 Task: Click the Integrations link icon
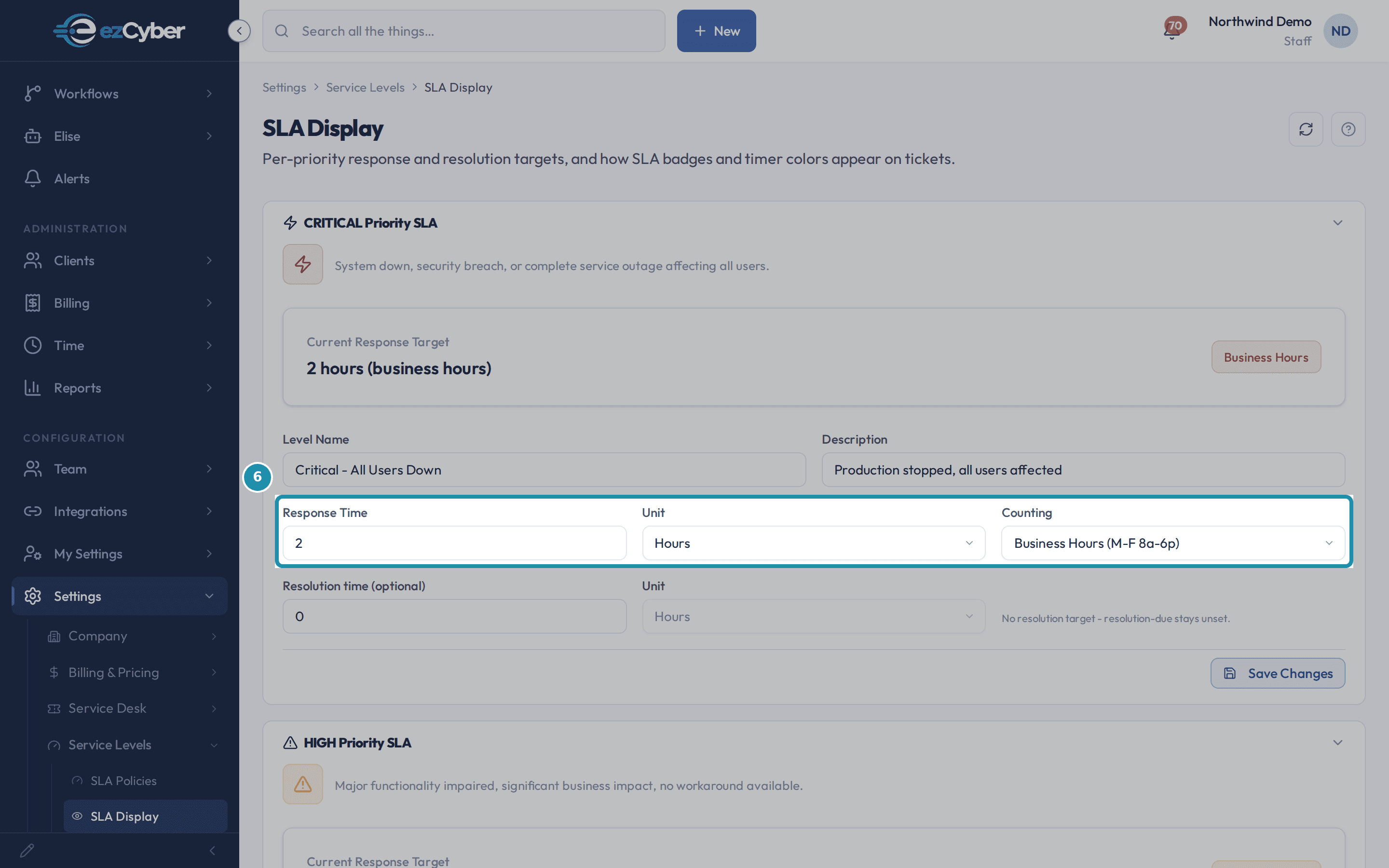(x=33, y=512)
